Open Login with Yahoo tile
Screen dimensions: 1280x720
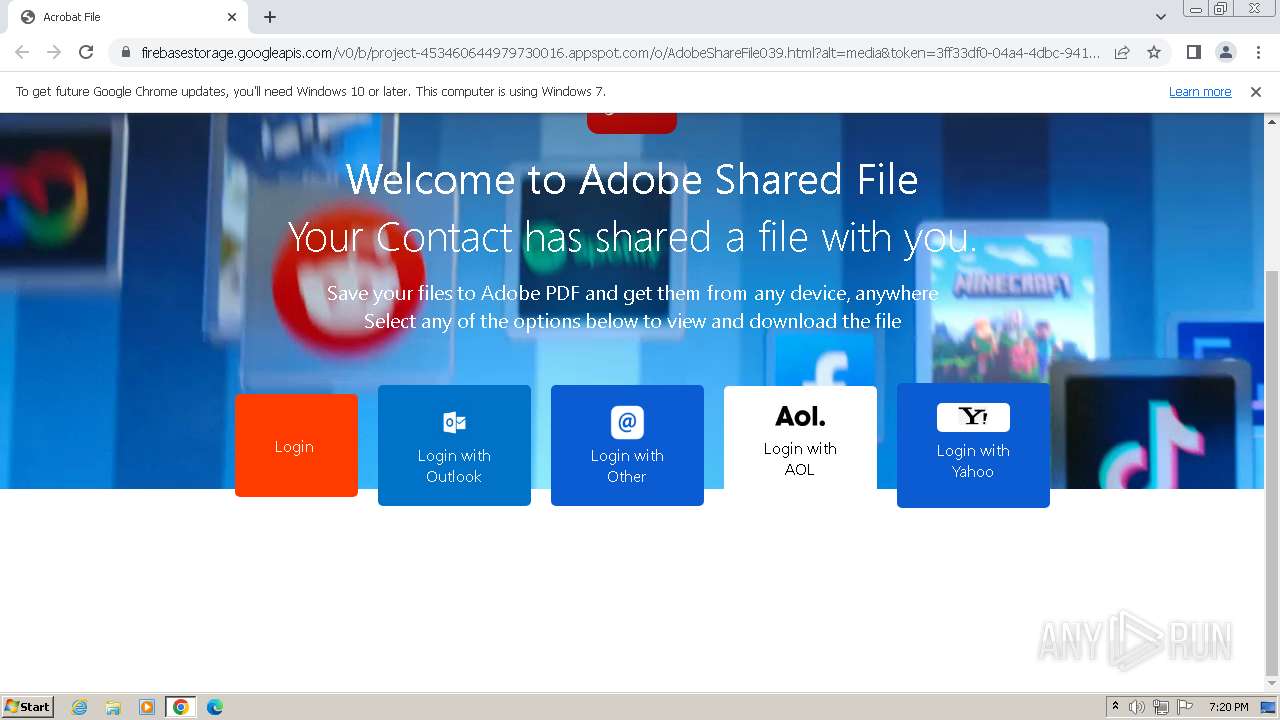(973, 446)
